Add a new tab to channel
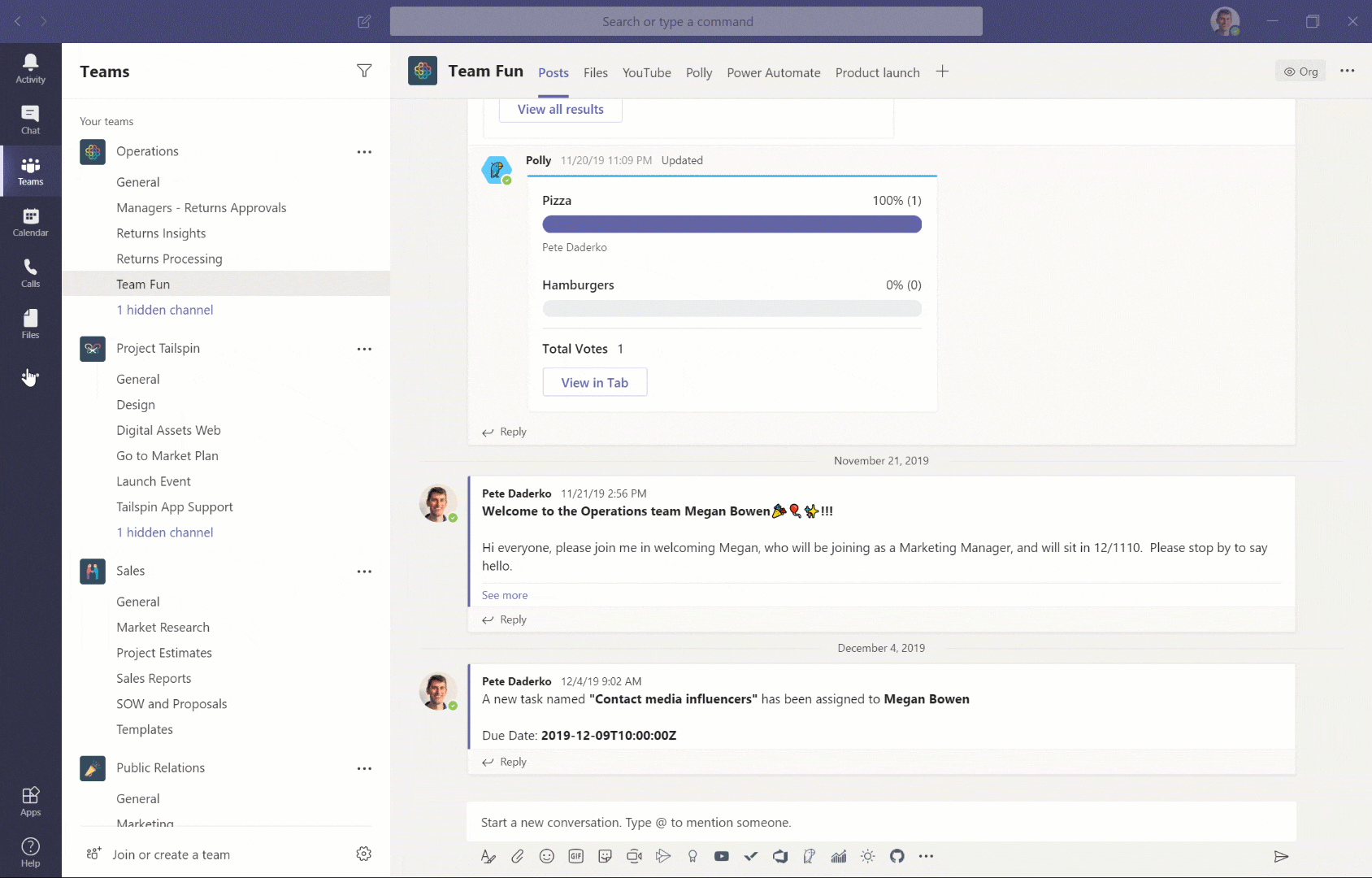The height and width of the screenshot is (878, 1372). click(x=942, y=72)
